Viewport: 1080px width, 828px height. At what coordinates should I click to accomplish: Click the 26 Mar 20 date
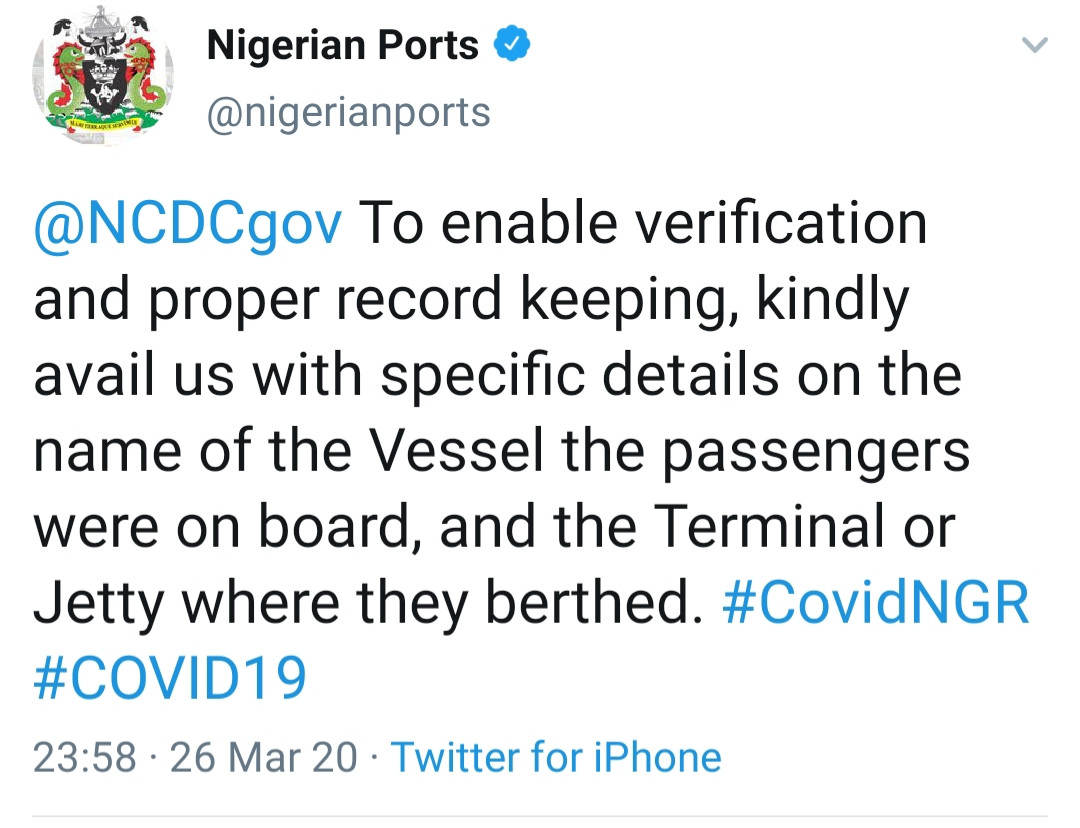coord(264,757)
